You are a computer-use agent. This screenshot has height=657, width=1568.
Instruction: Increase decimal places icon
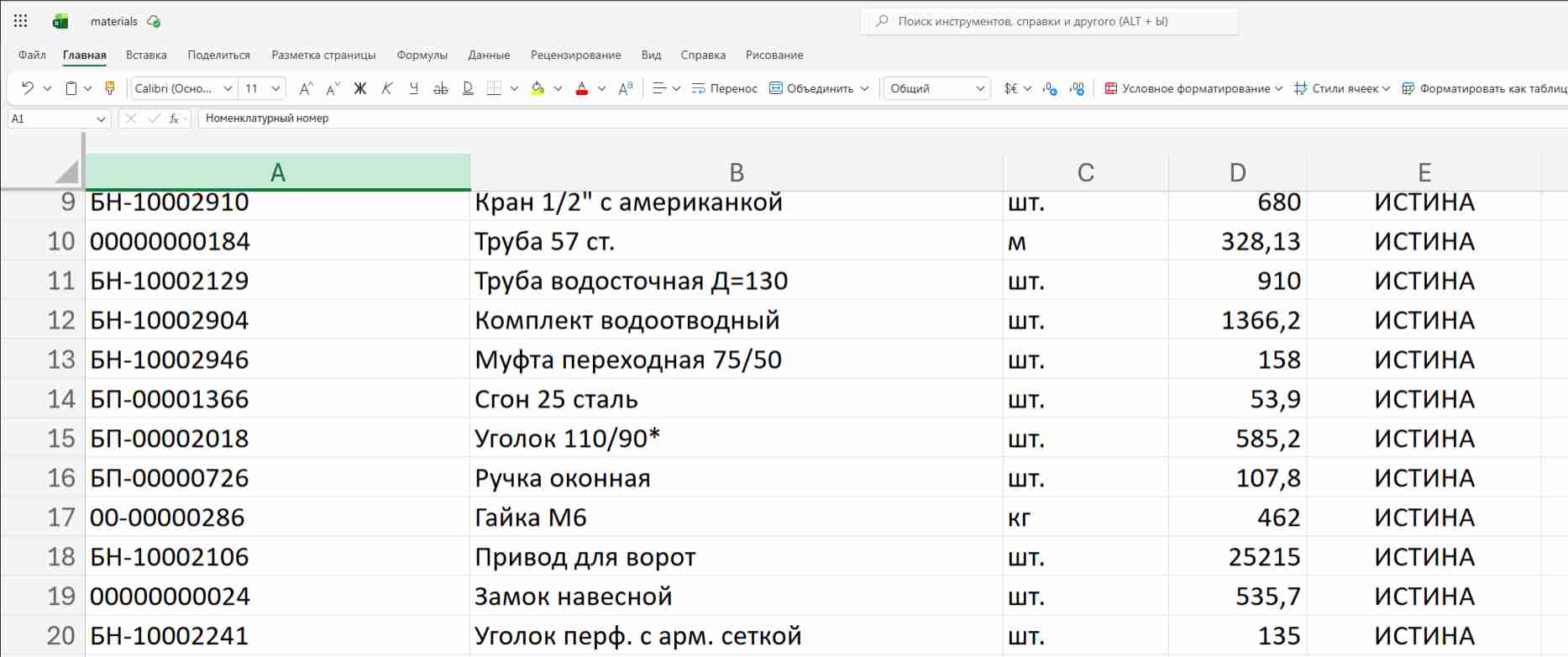coord(1050,88)
